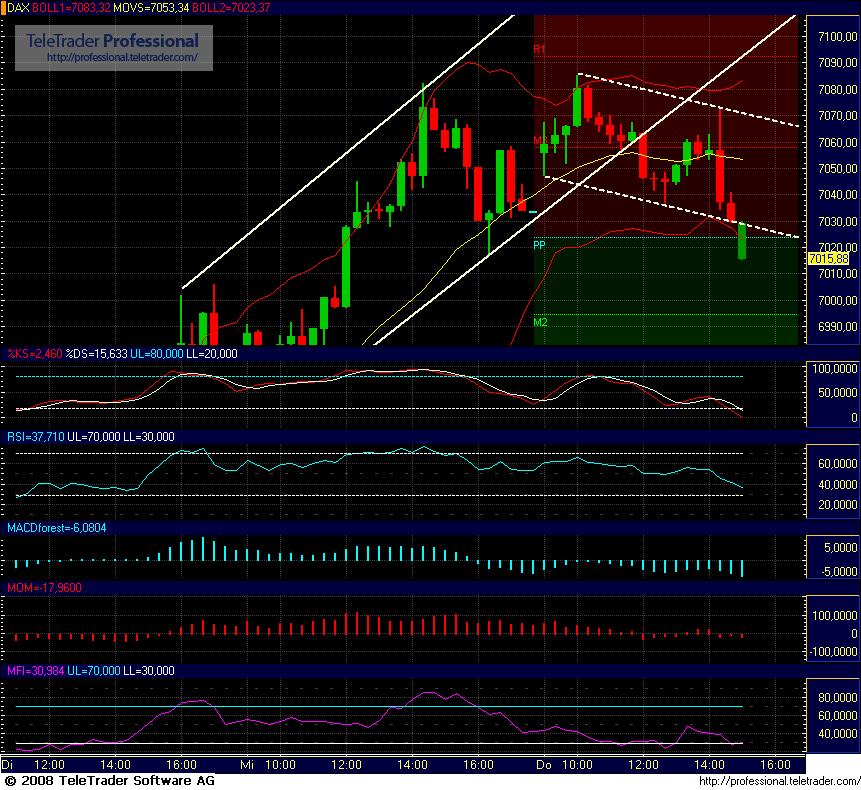Select the yellow current price tag 7015,88
Viewport: 861px width, 790px height.
tap(829, 259)
